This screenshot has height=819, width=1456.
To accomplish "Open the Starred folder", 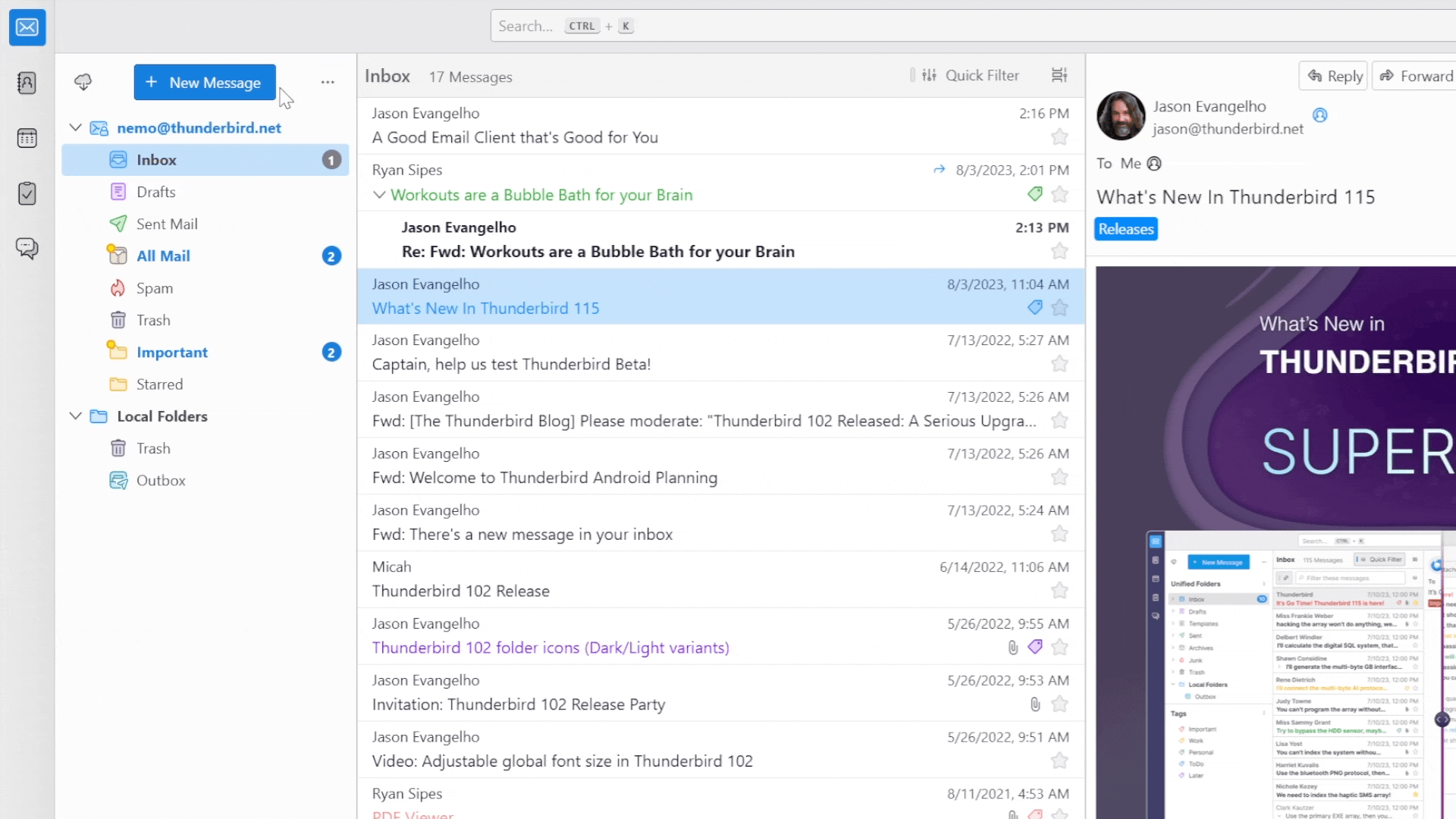I will pos(205,384).
